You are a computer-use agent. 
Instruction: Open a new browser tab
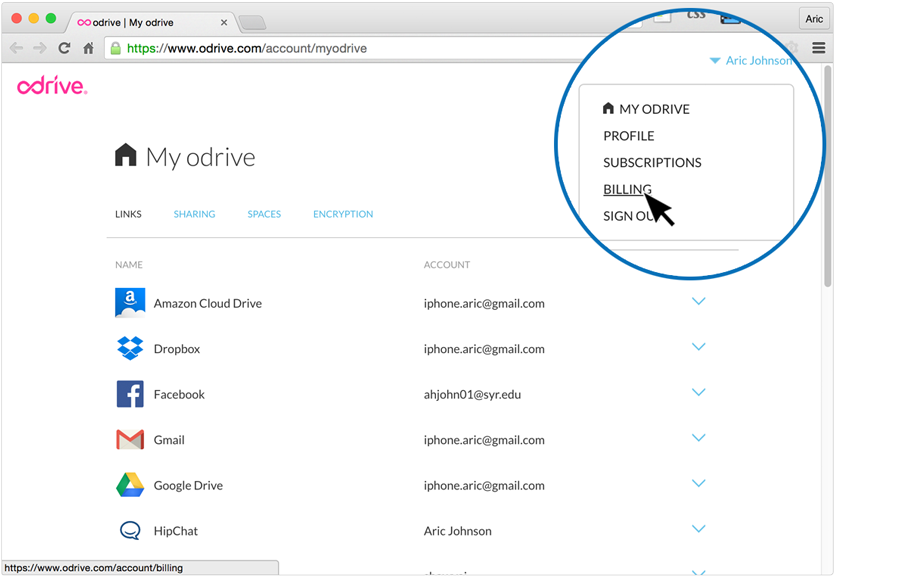252,22
